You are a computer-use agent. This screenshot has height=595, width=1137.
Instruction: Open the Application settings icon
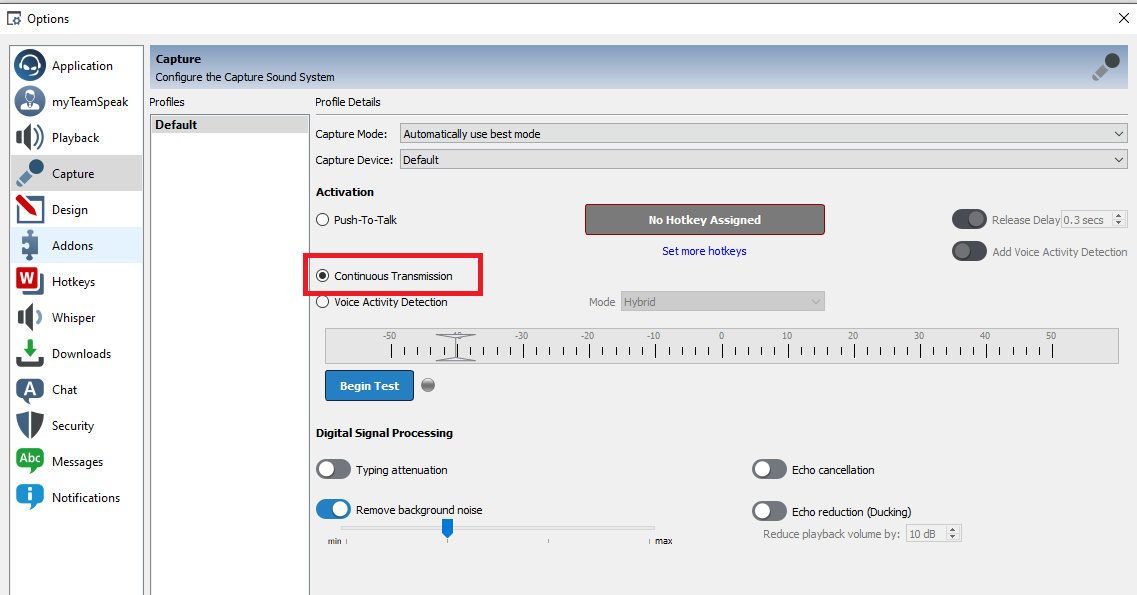coord(30,66)
